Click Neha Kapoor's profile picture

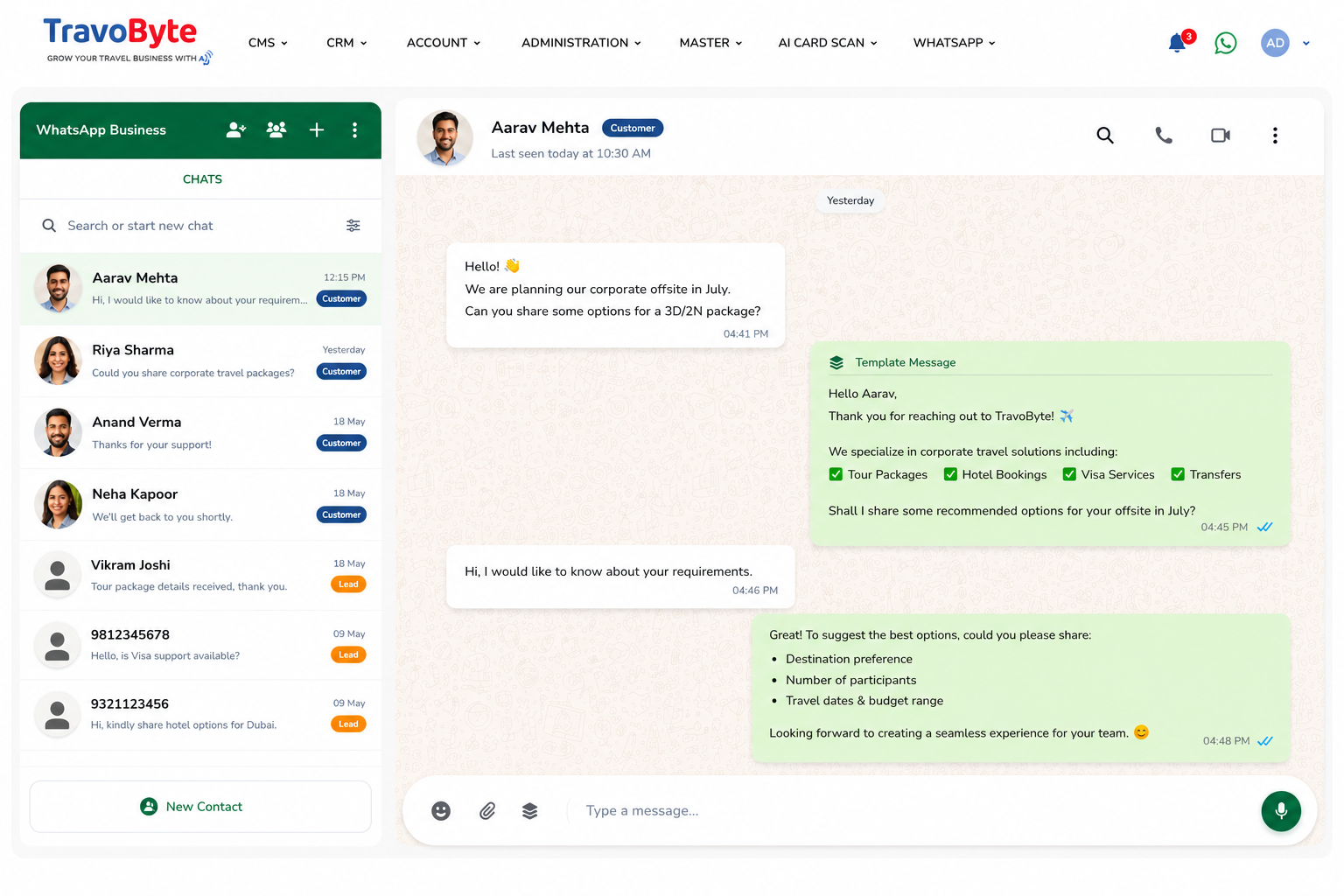pyautogui.click(x=58, y=504)
